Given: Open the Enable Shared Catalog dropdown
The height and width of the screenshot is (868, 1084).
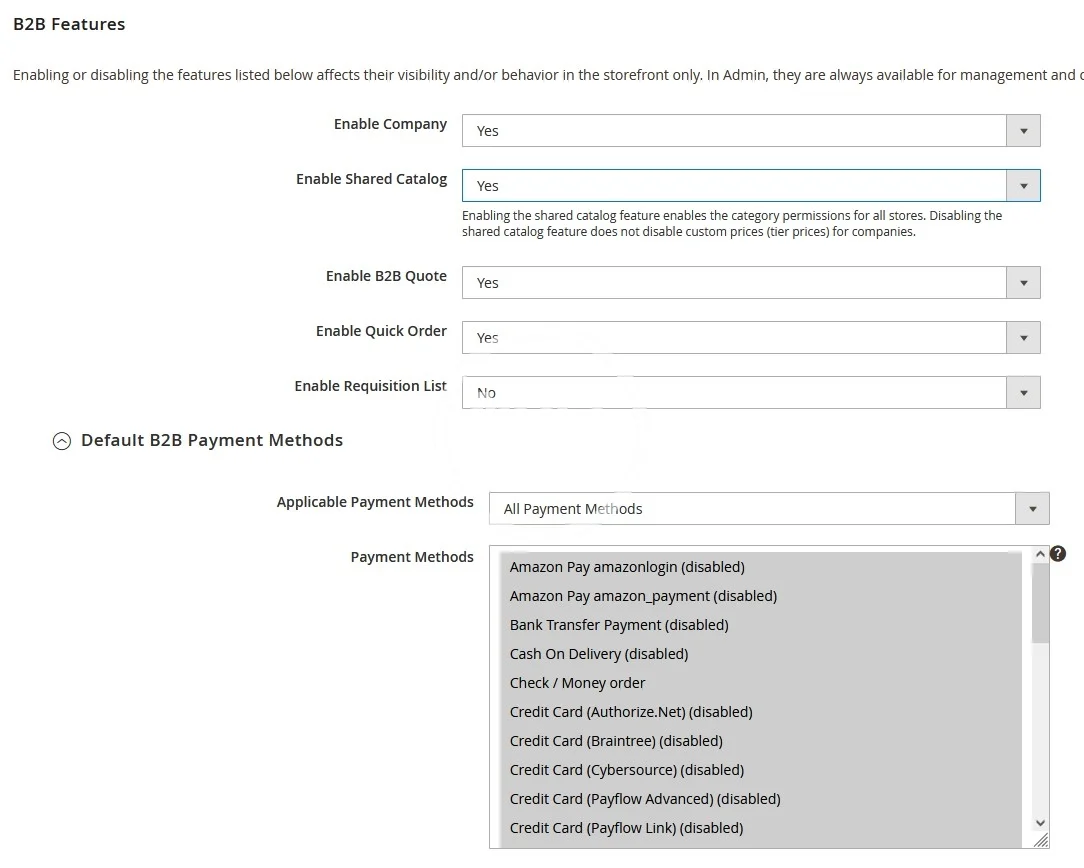Looking at the screenshot, I should coord(750,186).
